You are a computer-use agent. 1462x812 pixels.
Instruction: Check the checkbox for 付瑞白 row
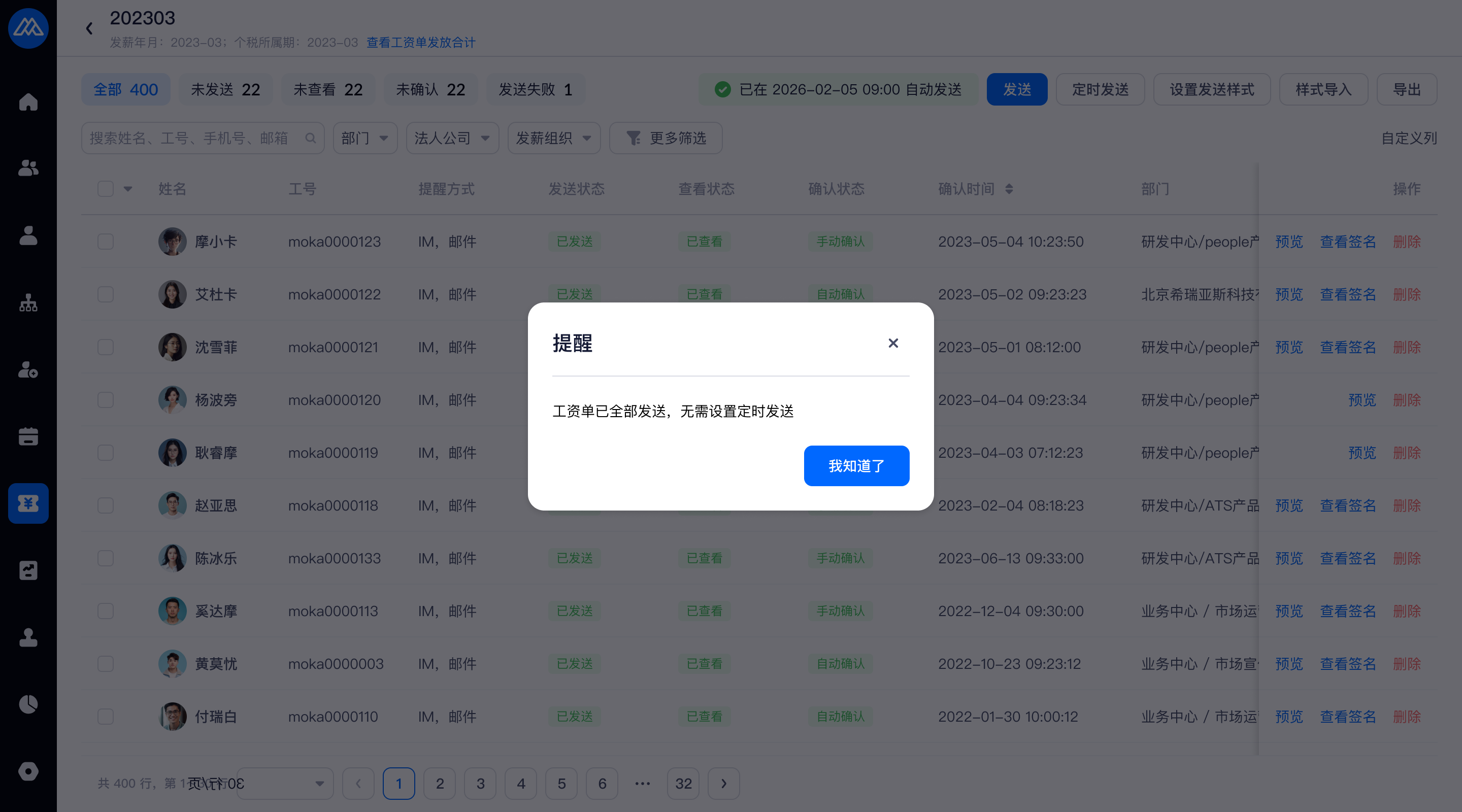[x=106, y=717]
